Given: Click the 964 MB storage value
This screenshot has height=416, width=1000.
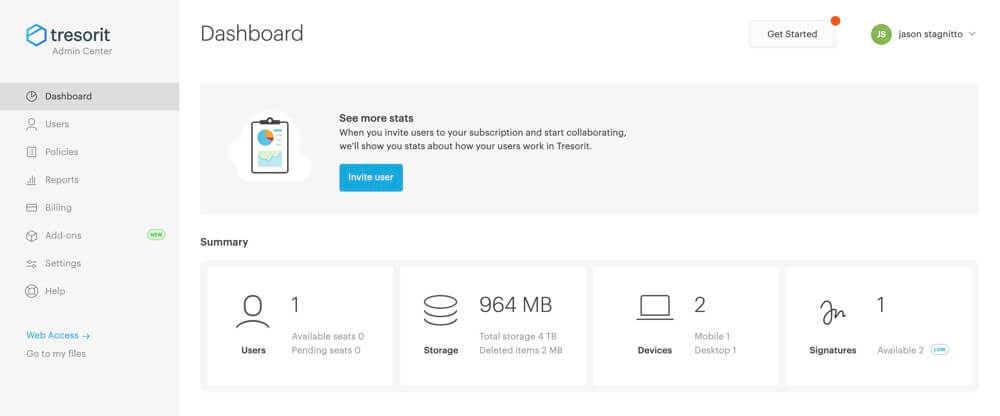Looking at the screenshot, I should (515, 305).
